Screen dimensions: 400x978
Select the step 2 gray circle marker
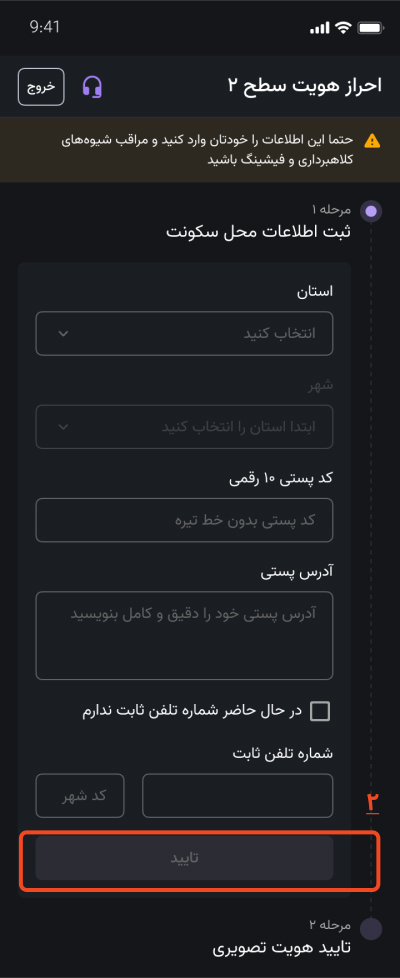(371, 929)
